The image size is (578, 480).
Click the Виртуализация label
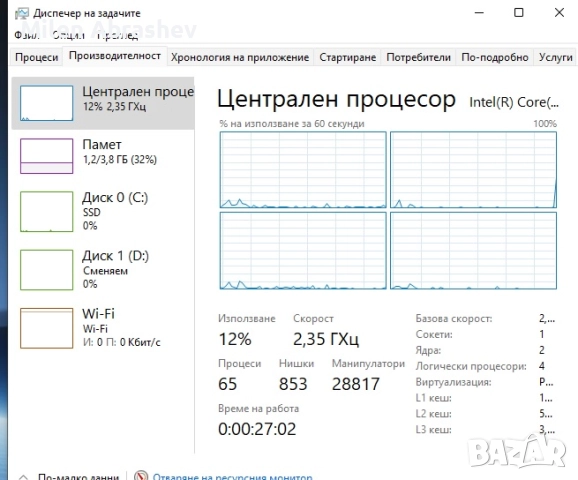coord(453,382)
